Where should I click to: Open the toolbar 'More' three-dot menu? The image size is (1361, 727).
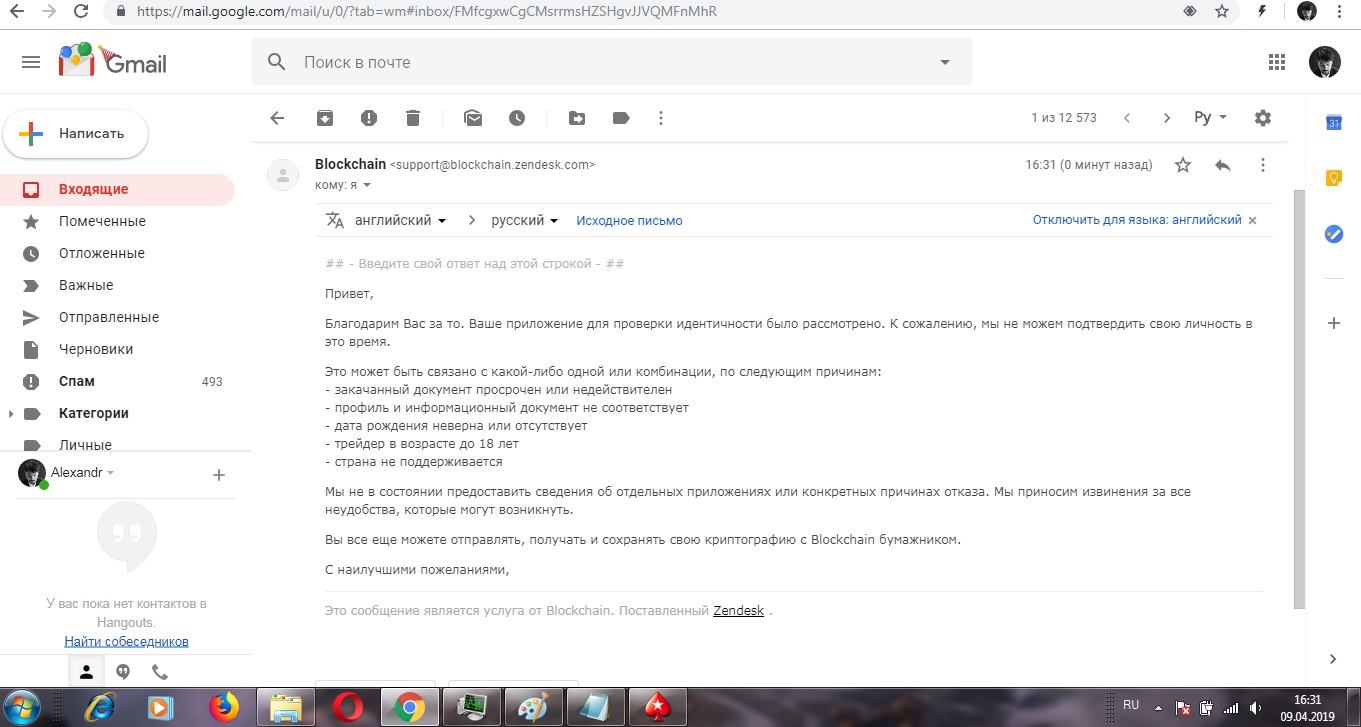click(x=660, y=118)
